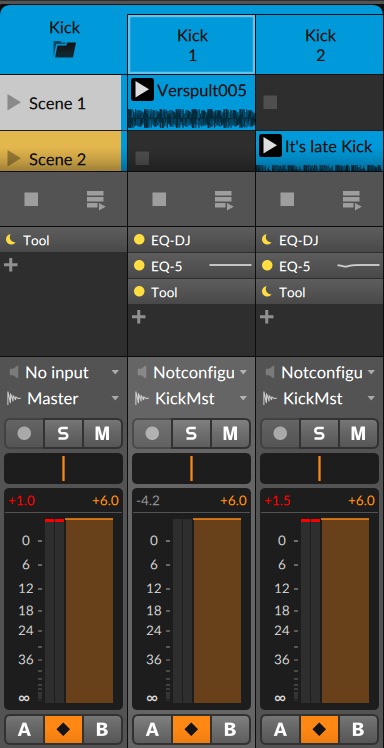Select the Kick 1 track header

192,44
